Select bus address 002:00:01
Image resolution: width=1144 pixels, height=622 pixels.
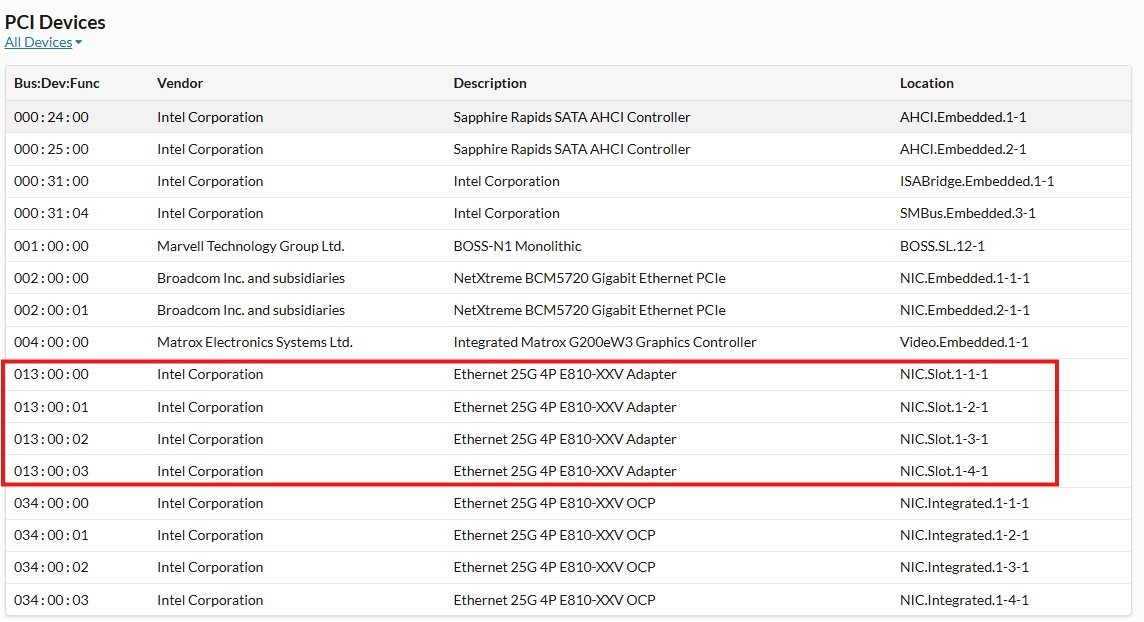tap(51, 311)
